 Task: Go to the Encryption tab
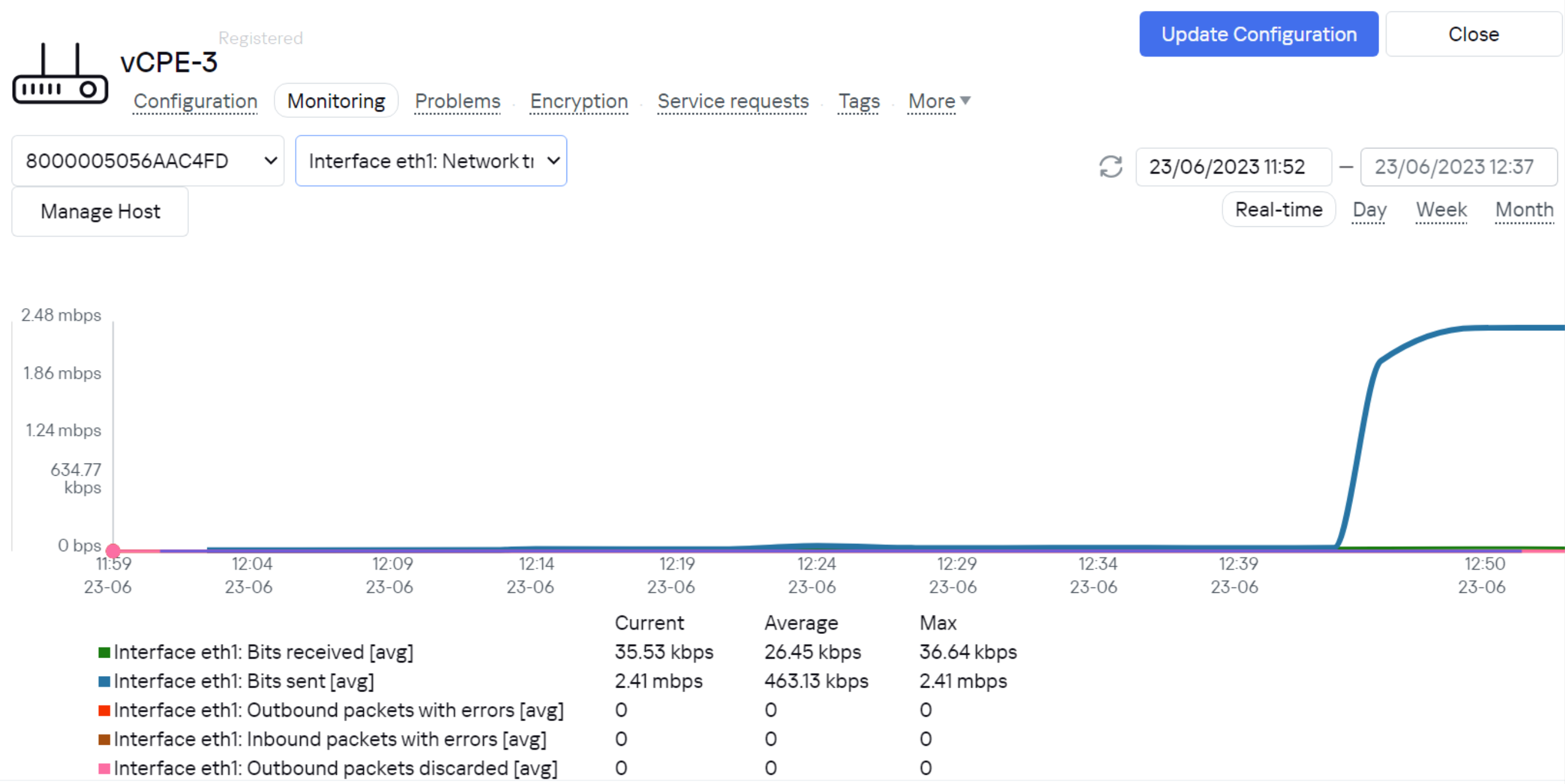[579, 102]
